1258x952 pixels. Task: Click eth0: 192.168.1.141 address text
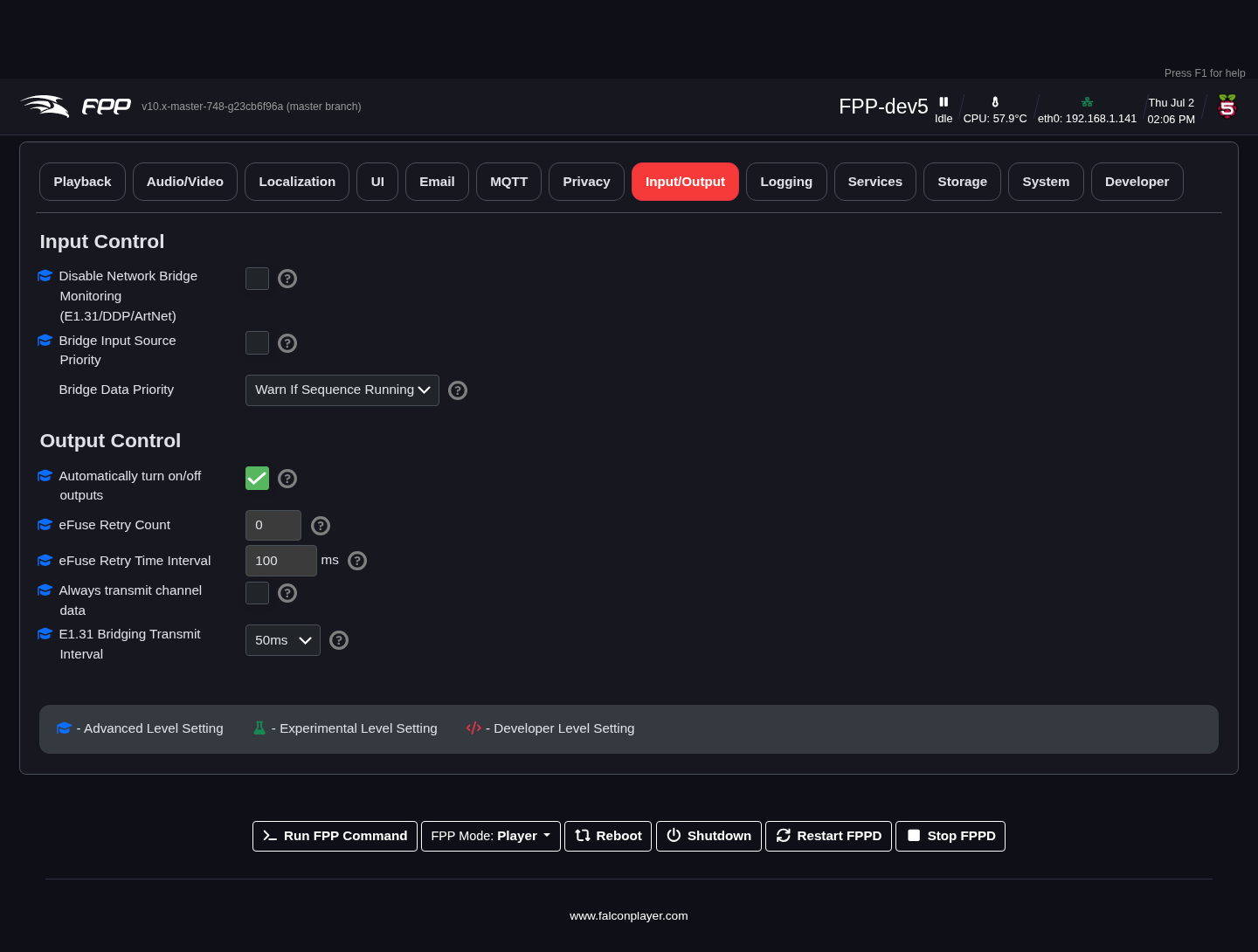point(1088,119)
